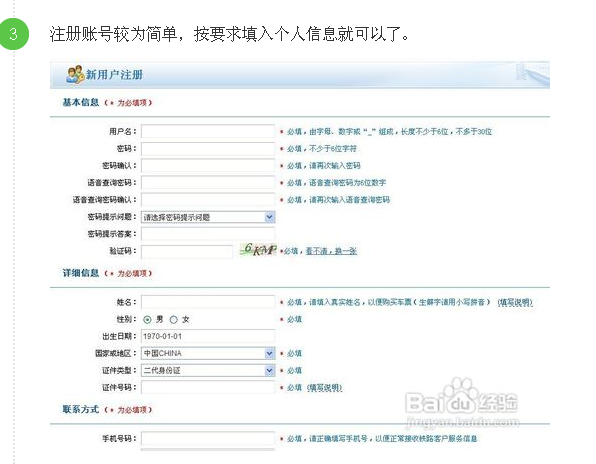This screenshot has height=464, width=596.
Task: Click the hint 语音查询密码为6位数字
Action: coord(347,183)
